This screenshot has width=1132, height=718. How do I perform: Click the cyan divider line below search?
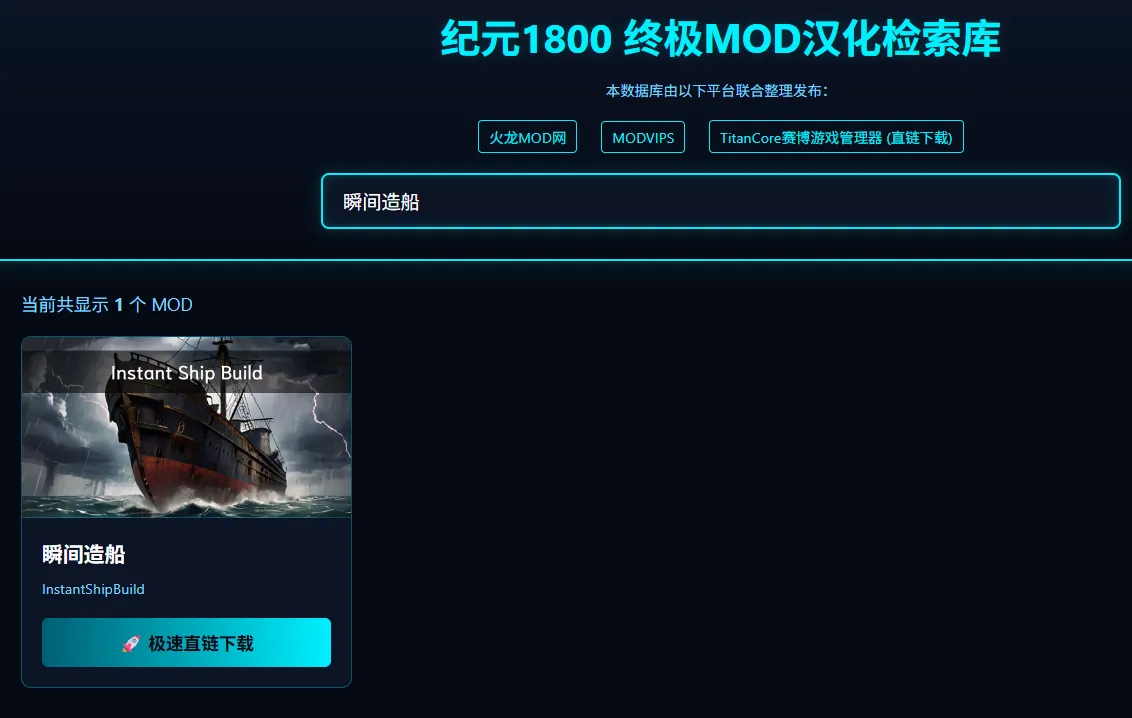click(x=566, y=259)
